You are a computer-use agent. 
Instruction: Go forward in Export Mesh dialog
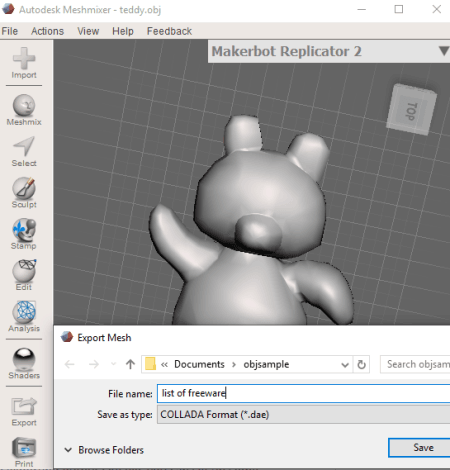coord(94,364)
